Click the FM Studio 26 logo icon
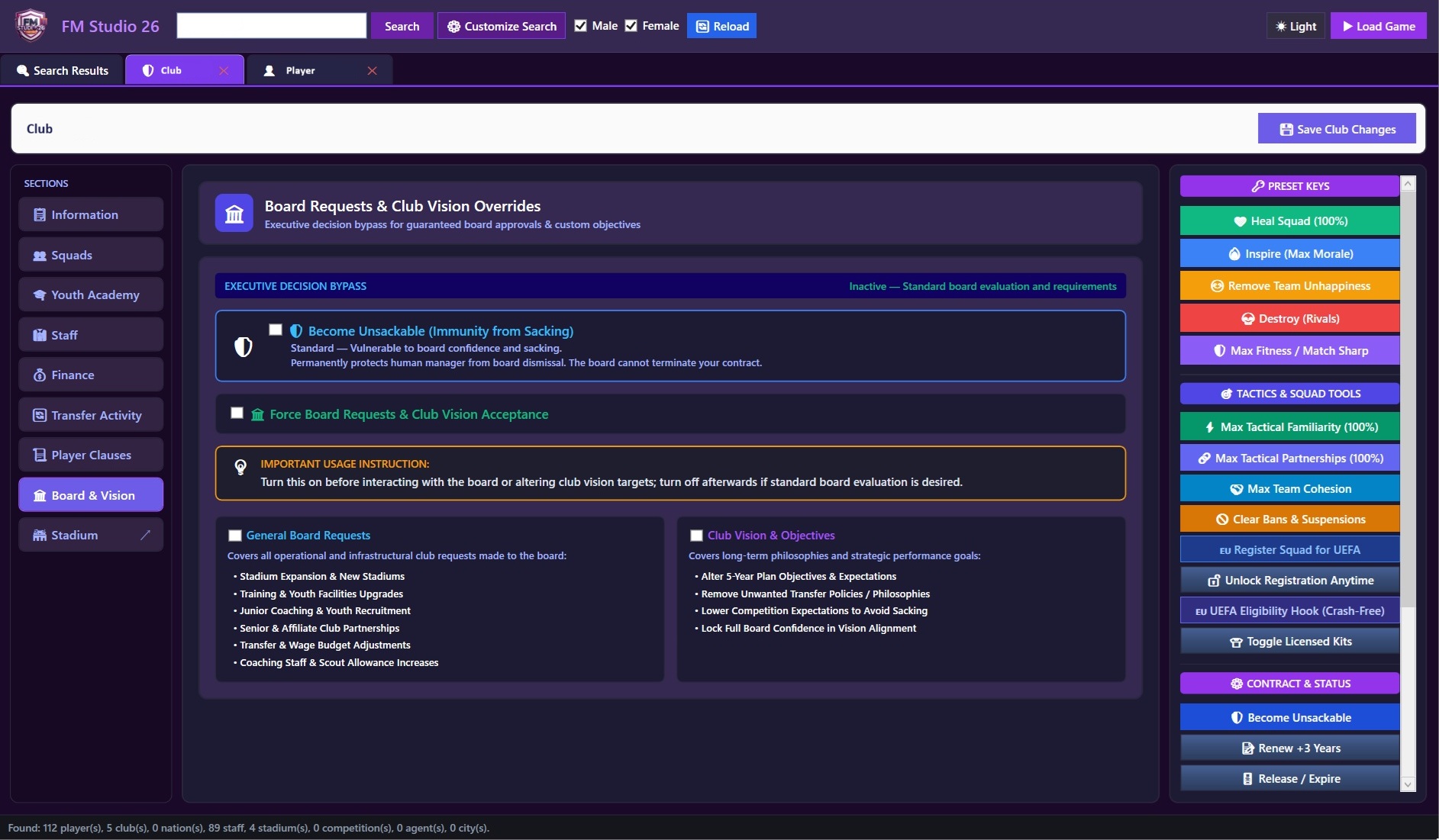This screenshot has height=840, width=1439. point(31,26)
